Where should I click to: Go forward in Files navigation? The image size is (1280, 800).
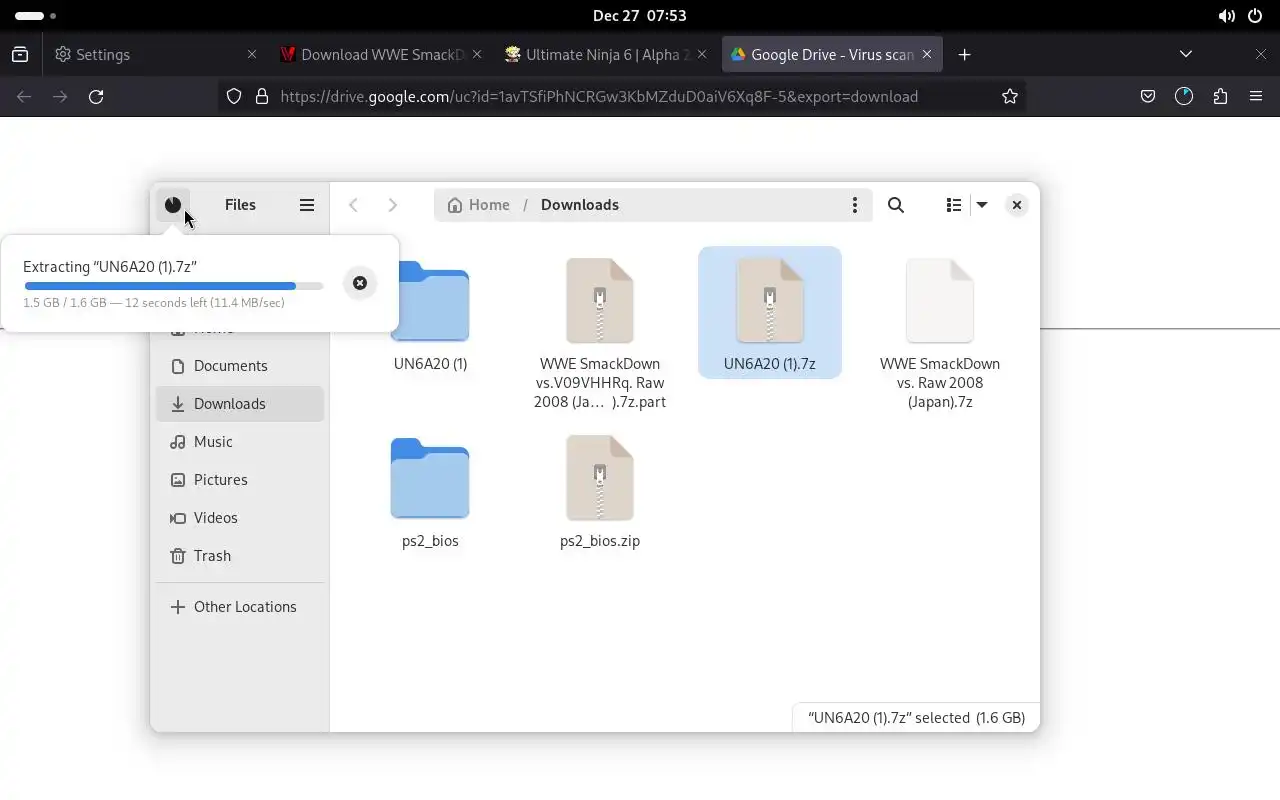coord(393,205)
